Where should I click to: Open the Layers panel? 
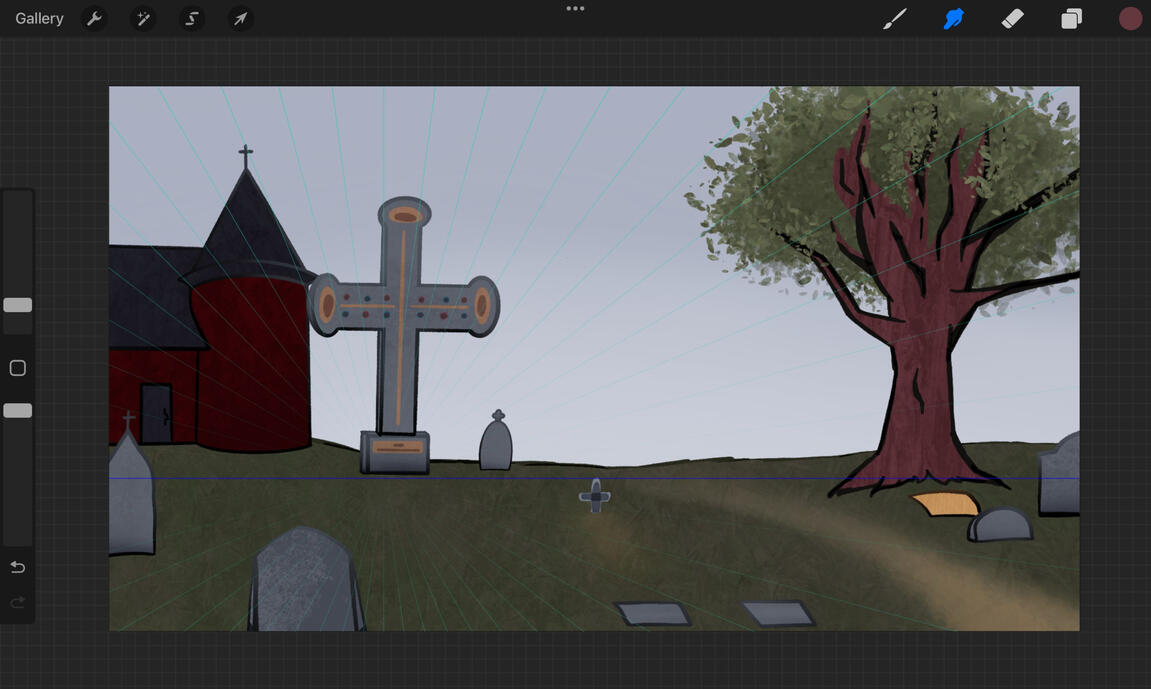click(x=1071, y=19)
